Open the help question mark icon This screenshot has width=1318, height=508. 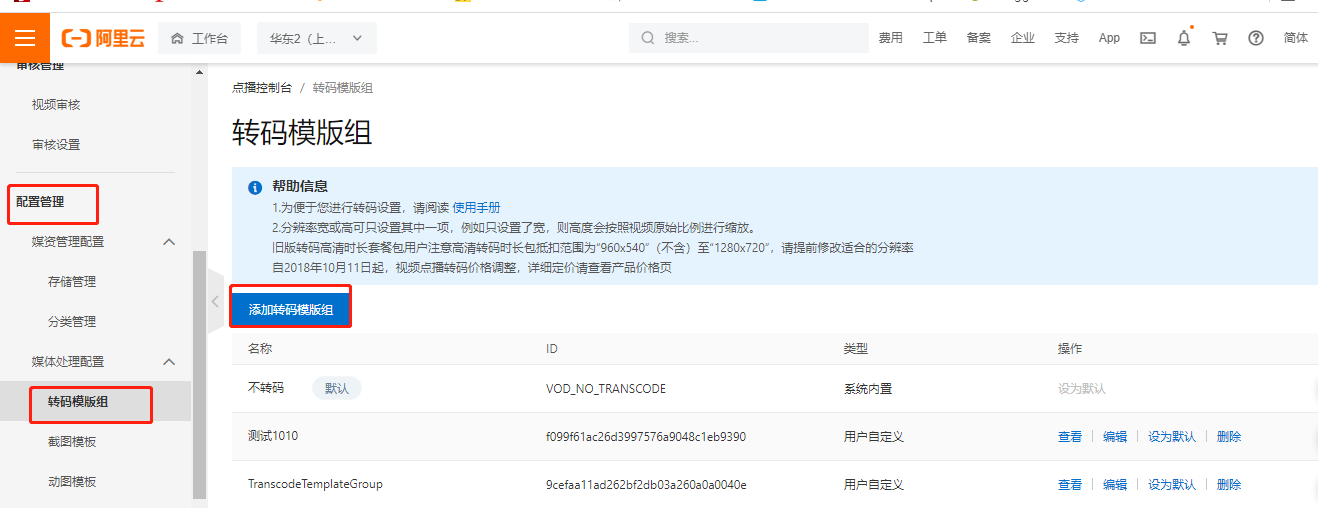(1256, 38)
